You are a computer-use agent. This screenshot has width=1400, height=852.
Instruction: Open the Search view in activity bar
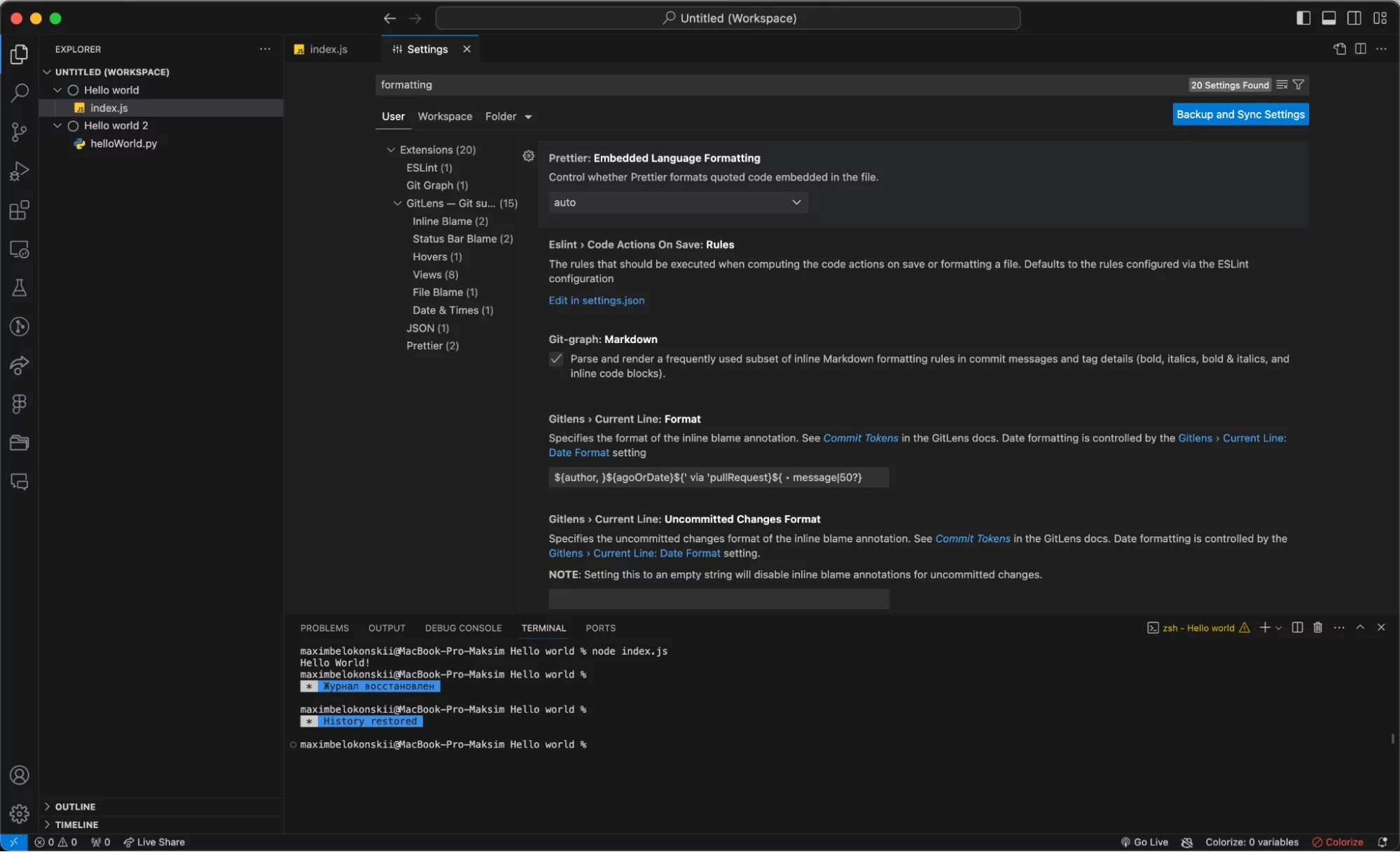point(20,92)
